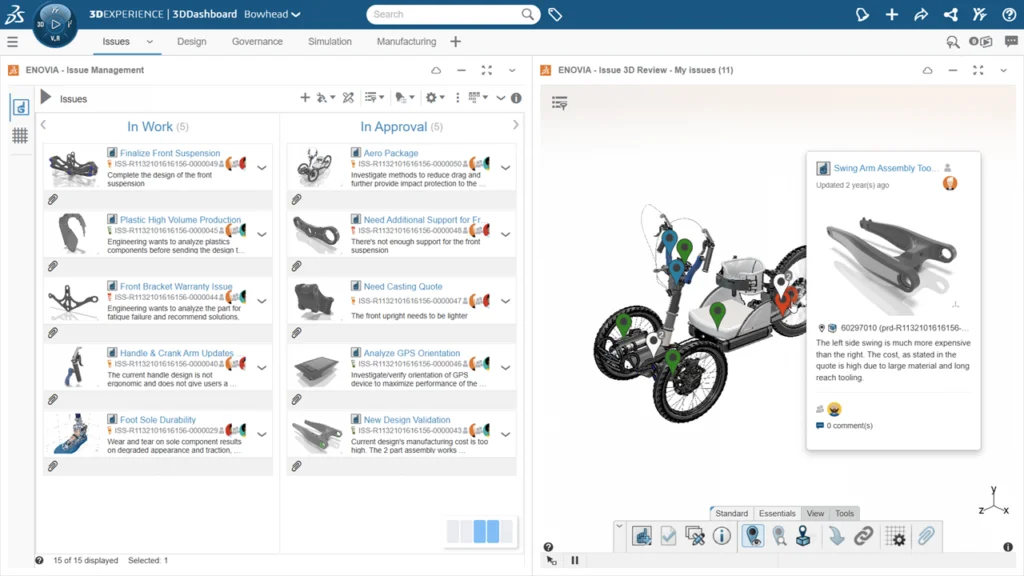The image size is (1024, 576).
Task: Click green pin on vehicle seat
Action: (718, 313)
